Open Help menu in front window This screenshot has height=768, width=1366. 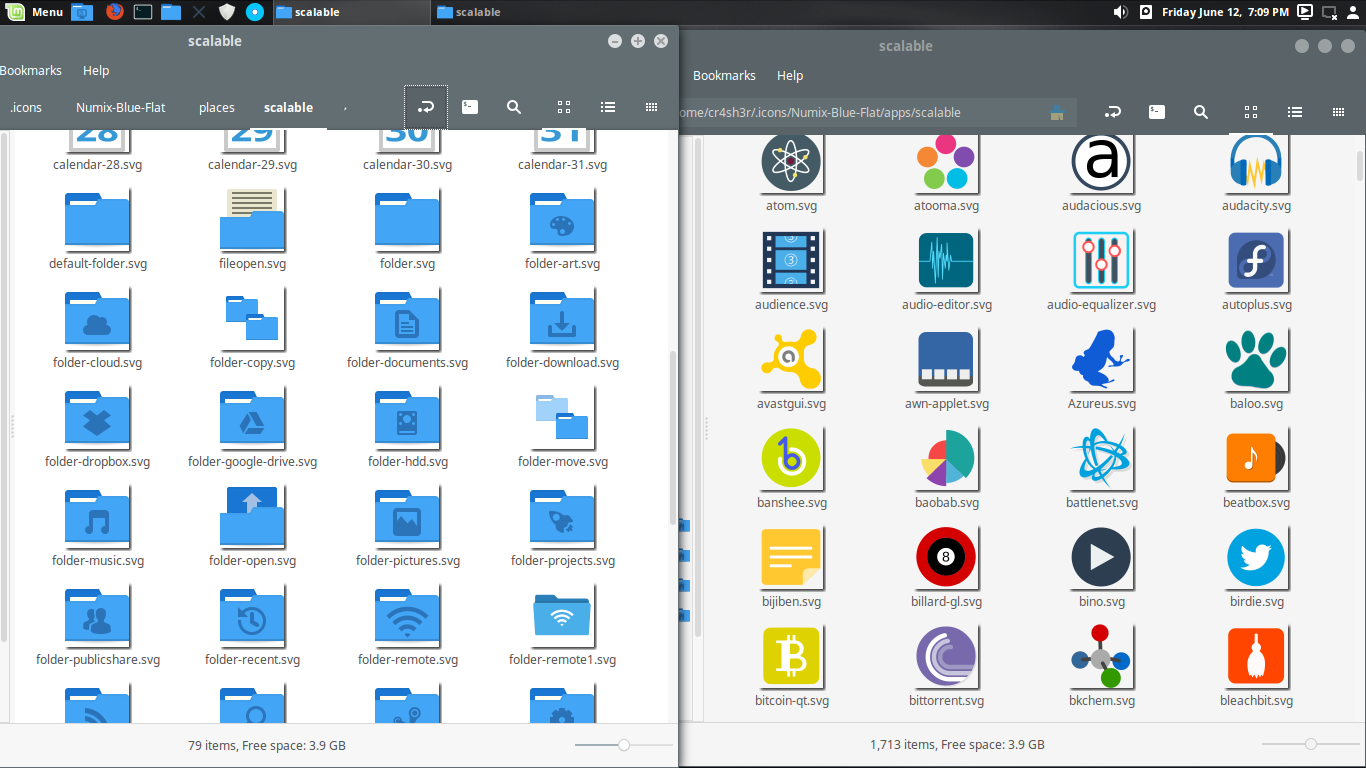[x=96, y=70]
